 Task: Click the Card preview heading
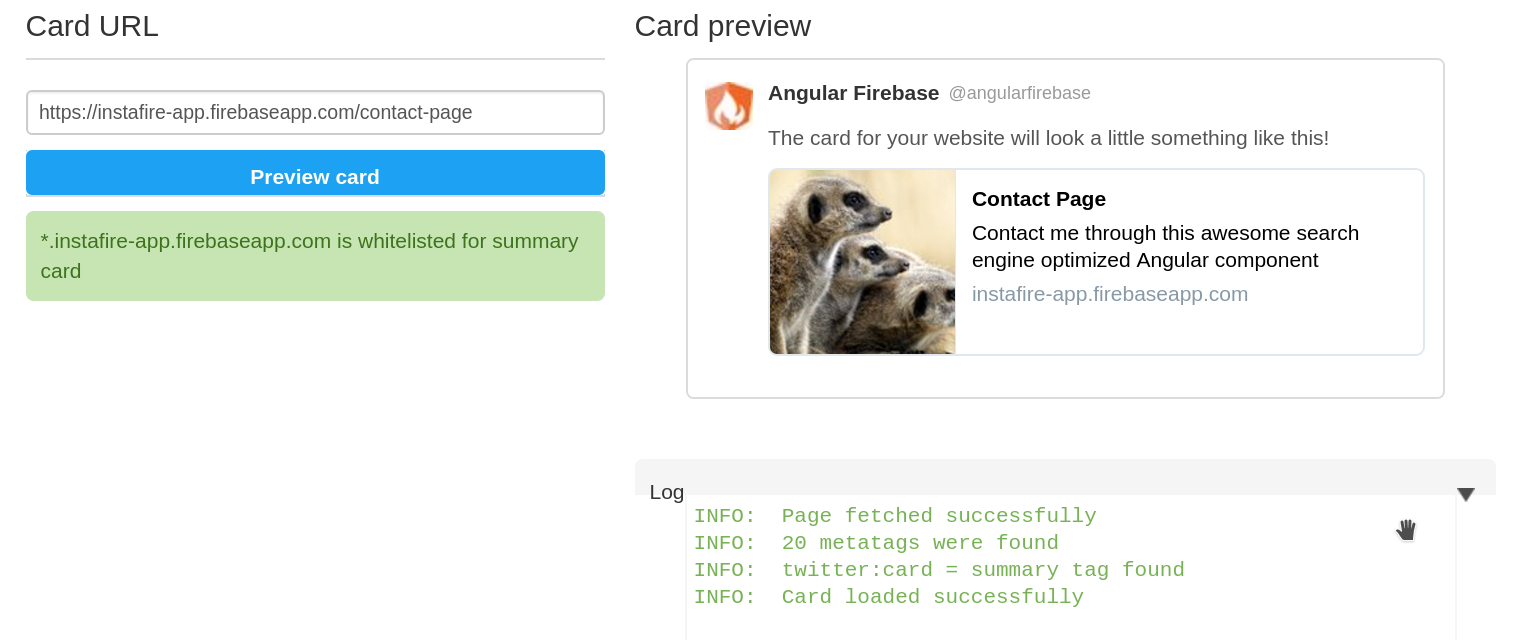722,26
